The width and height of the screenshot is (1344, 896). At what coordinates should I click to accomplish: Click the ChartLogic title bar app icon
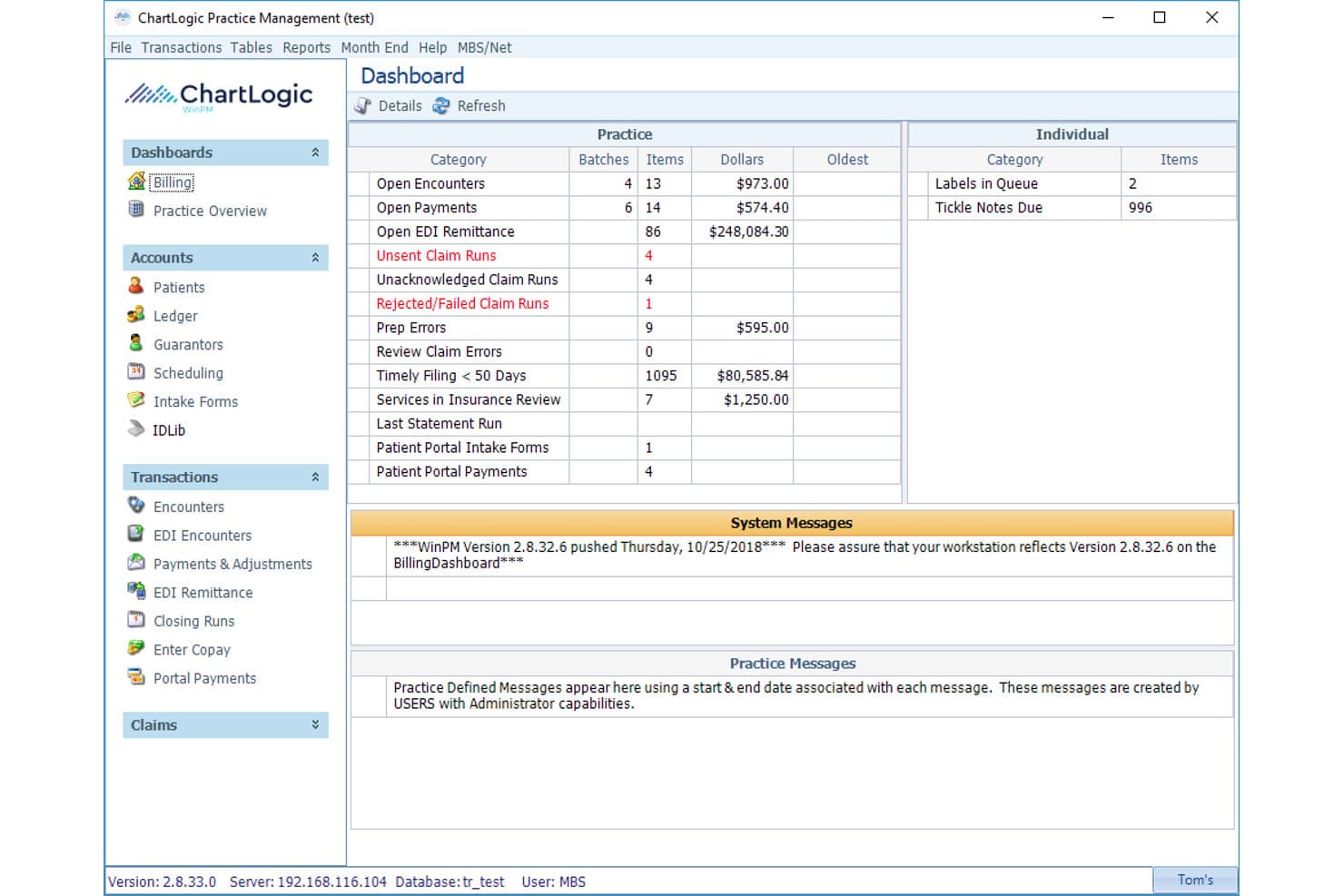click(x=122, y=17)
